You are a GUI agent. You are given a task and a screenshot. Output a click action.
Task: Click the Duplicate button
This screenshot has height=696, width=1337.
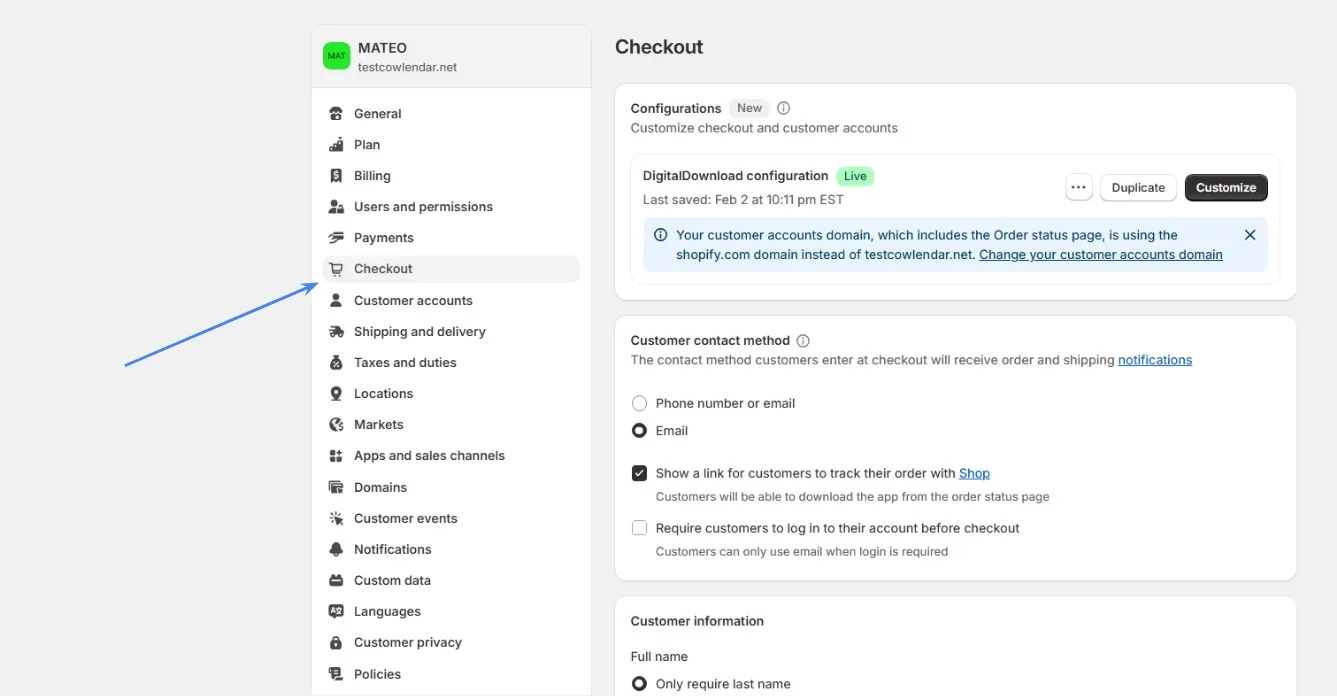coord(1138,187)
